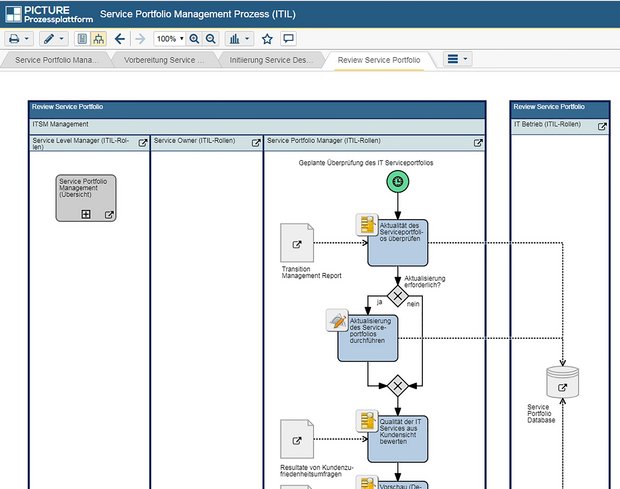Click the Aktualisierung erforderlich gateway
The image size is (620, 489).
coord(398,296)
